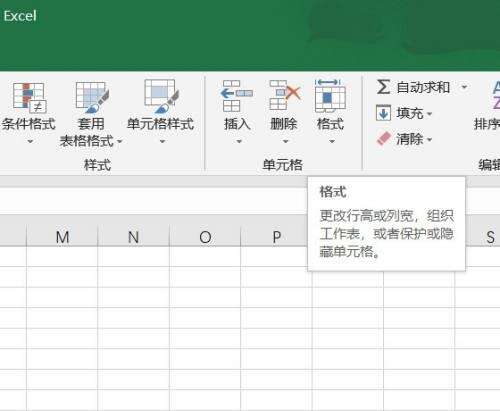Click the Insert (插入) cells icon
Screen dimensions: 500x411
pyautogui.click(x=237, y=96)
